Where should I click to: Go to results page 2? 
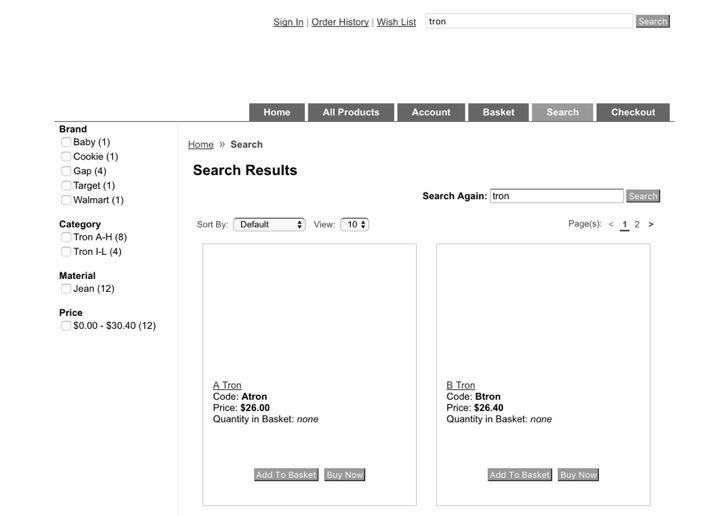tap(637, 224)
